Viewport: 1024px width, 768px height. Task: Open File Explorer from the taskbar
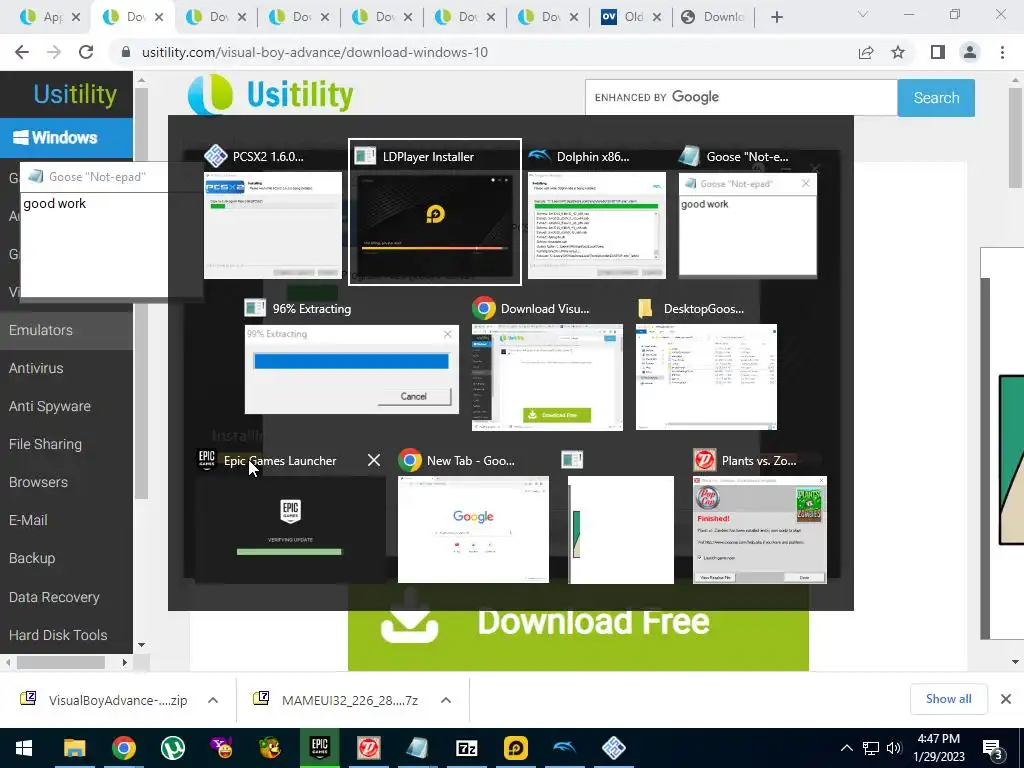point(74,748)
